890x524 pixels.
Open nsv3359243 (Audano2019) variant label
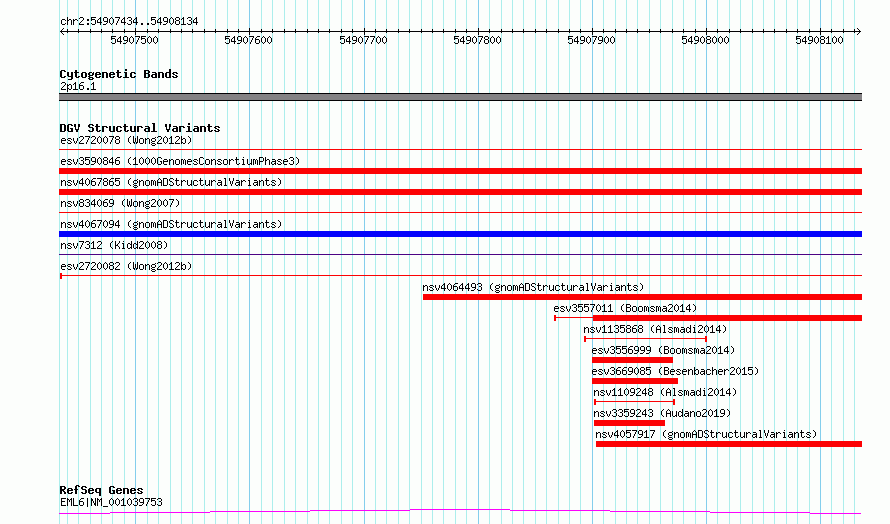(x=662, y=413)
